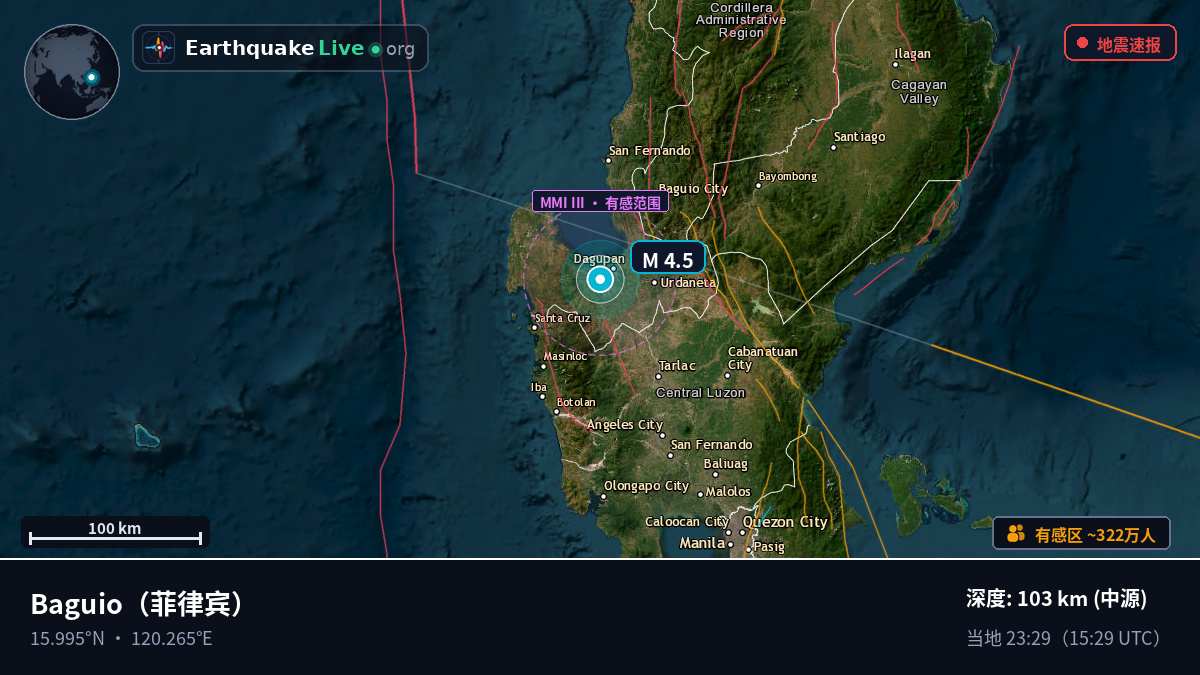Select the cyan epicenter marker near Dagupan

click(x=600, y=280)
